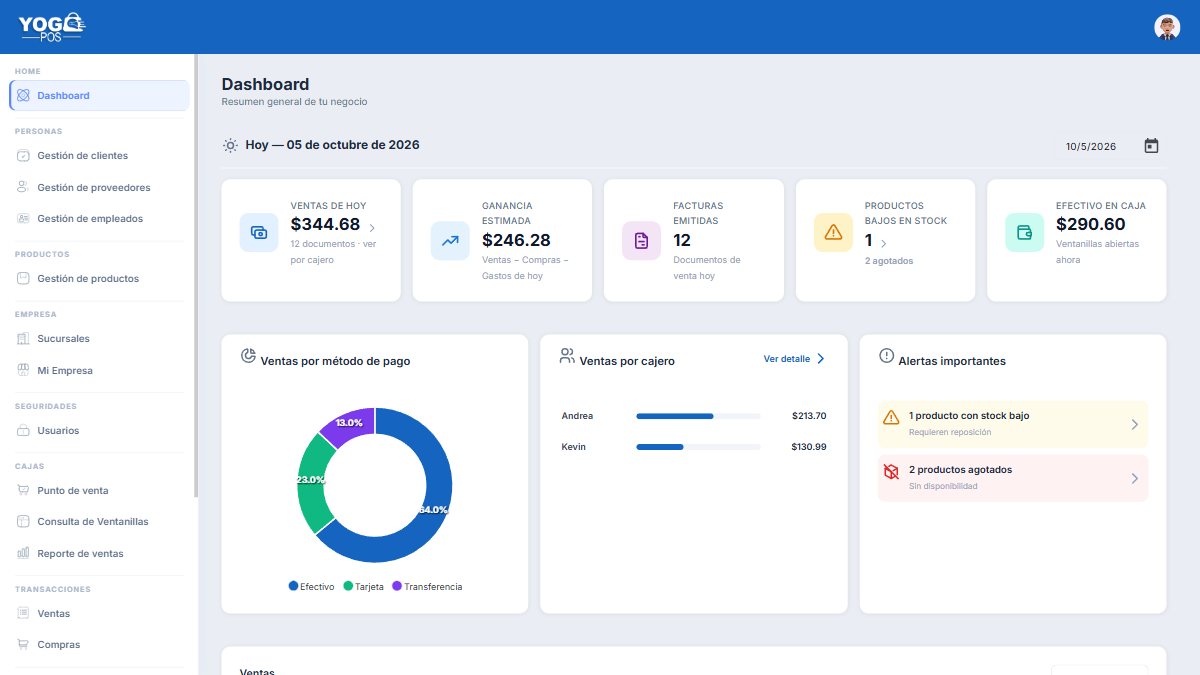Click the $290.60 cash value
Image resolution: width=1200 pixels, height=675 pixels.
(x=1091, y=224)
